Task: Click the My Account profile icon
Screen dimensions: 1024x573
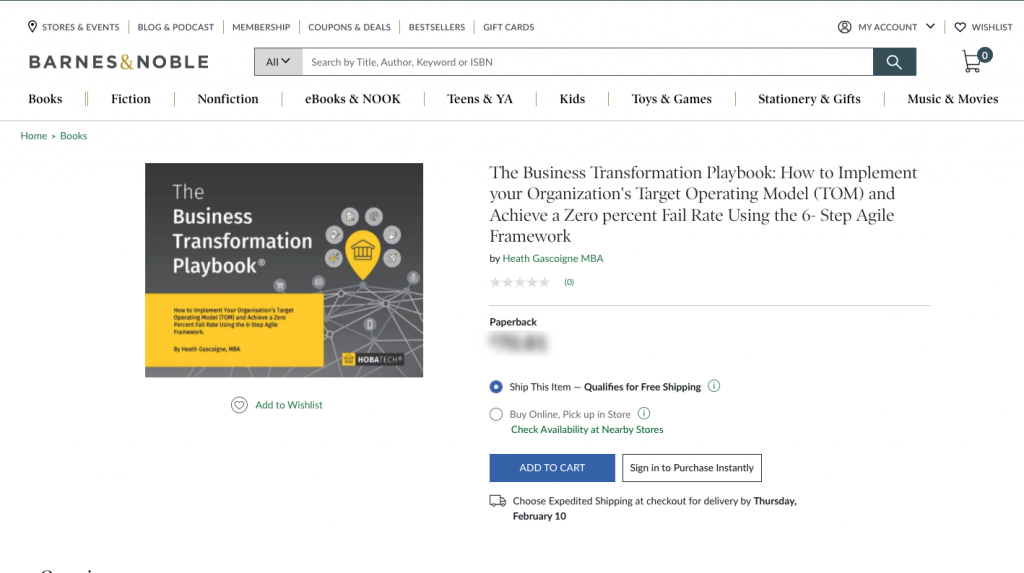Action: [845, 27]
